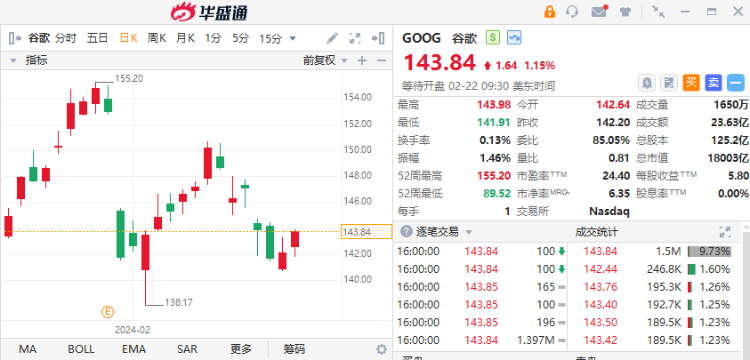Switch to 分时 chart tab
This screenshot has width=750, height=360.
[x=66, y=38]
